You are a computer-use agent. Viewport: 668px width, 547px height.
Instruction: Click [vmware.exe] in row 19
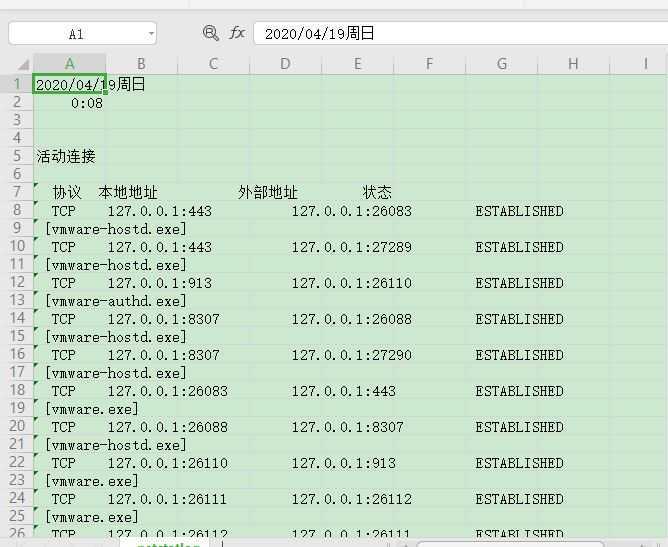92,409
